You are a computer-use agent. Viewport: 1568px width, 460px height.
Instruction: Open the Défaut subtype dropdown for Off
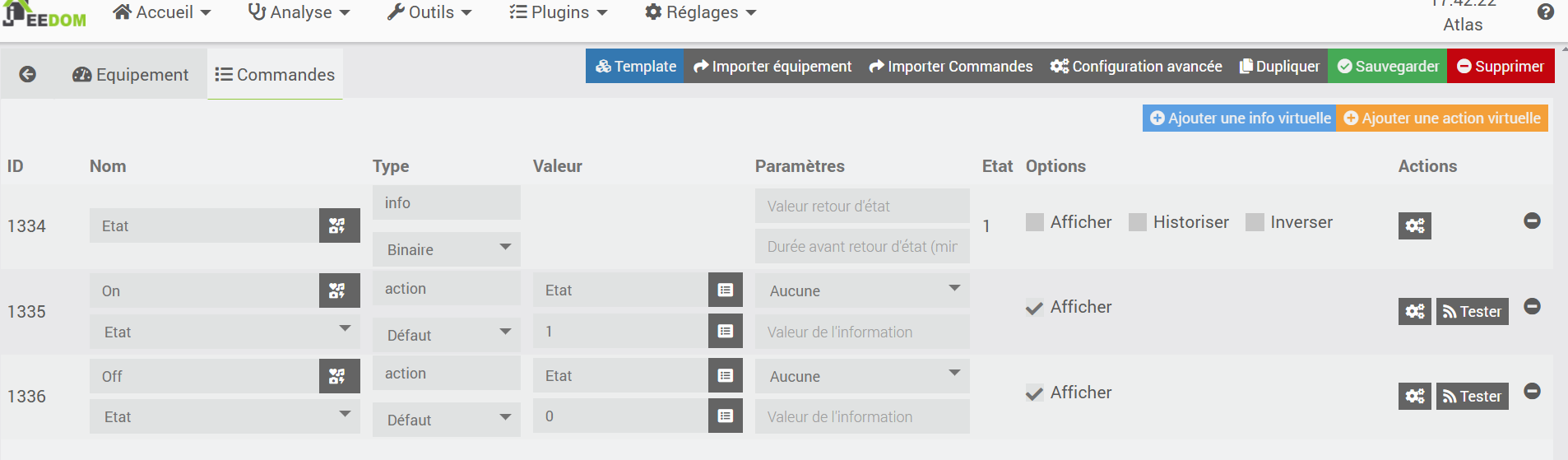click(446, 420)
